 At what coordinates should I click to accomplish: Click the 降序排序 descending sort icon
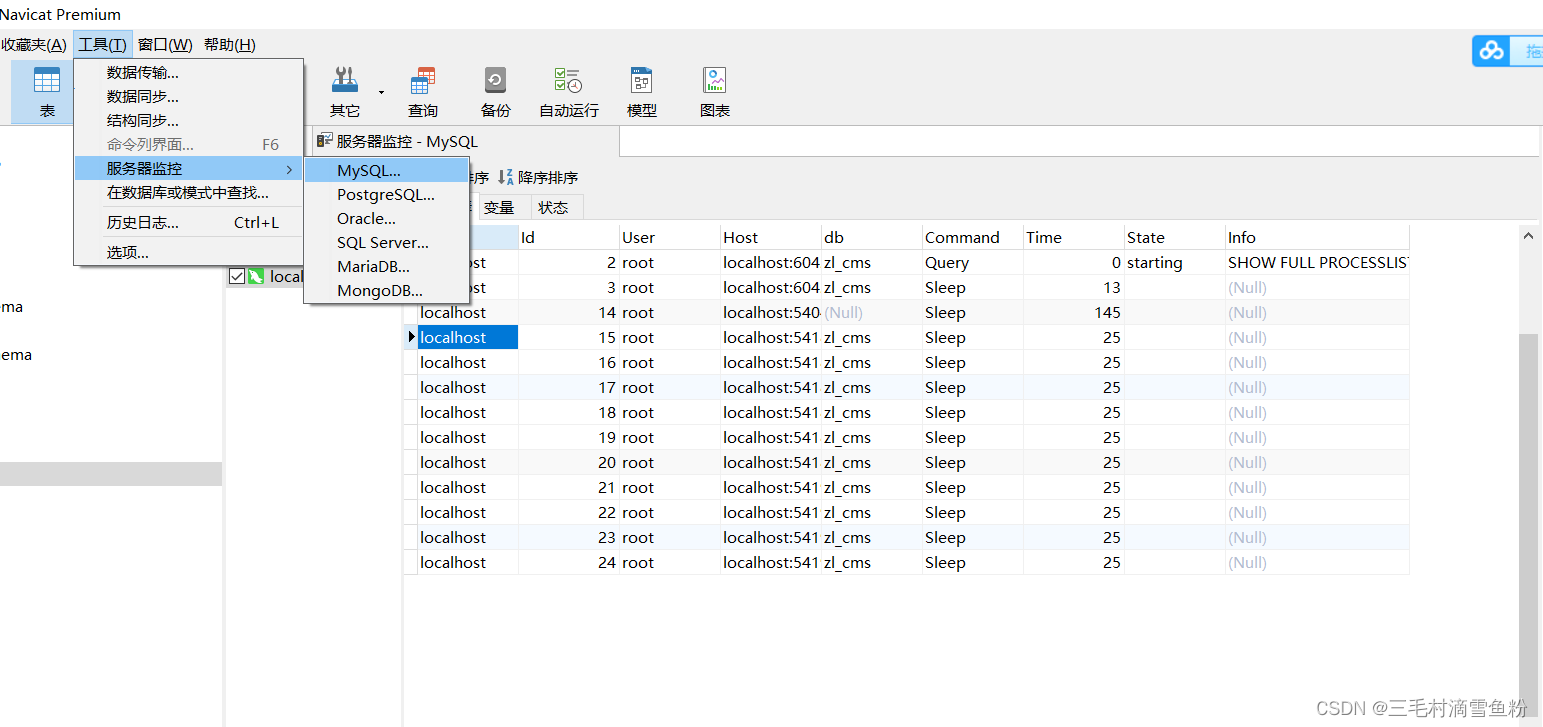[505, 177]
